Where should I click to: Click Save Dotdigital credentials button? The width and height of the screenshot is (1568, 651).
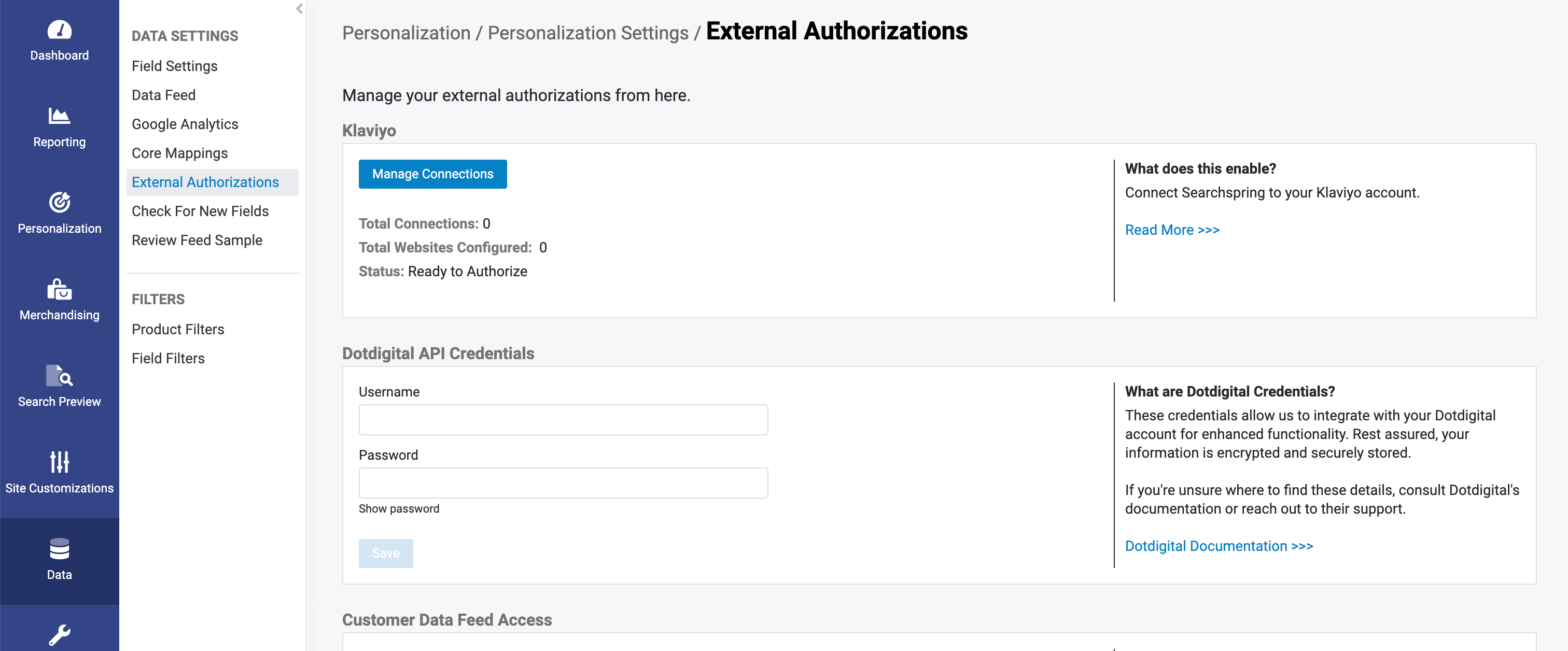click(385, 553)
